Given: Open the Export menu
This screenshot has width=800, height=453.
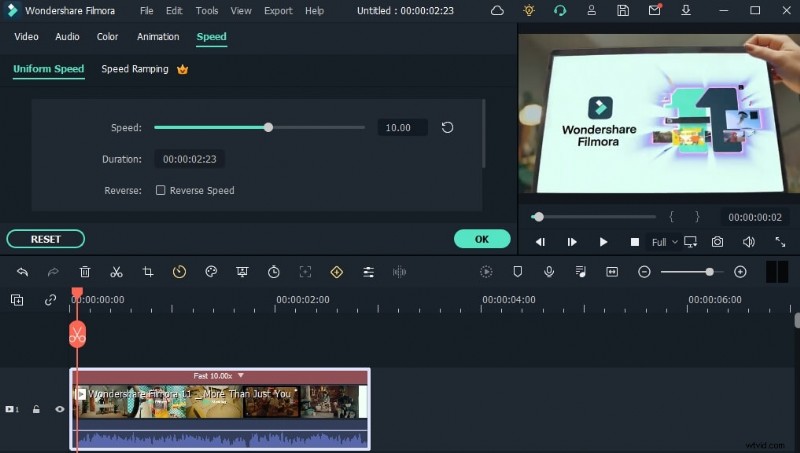Looking at the screenshot, I should 278,11.
